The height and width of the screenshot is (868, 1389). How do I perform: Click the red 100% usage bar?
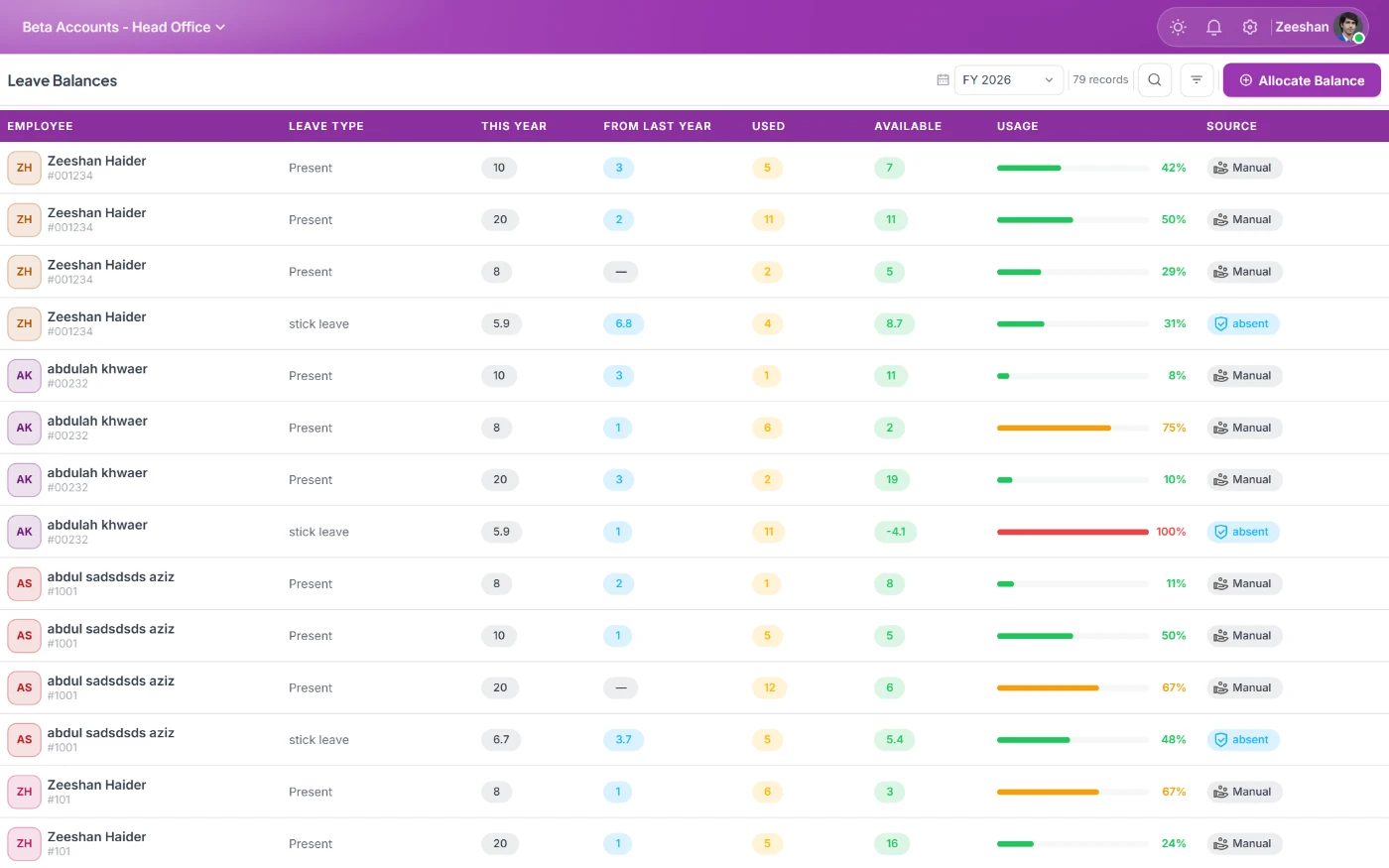click(x=1073, y=532)
